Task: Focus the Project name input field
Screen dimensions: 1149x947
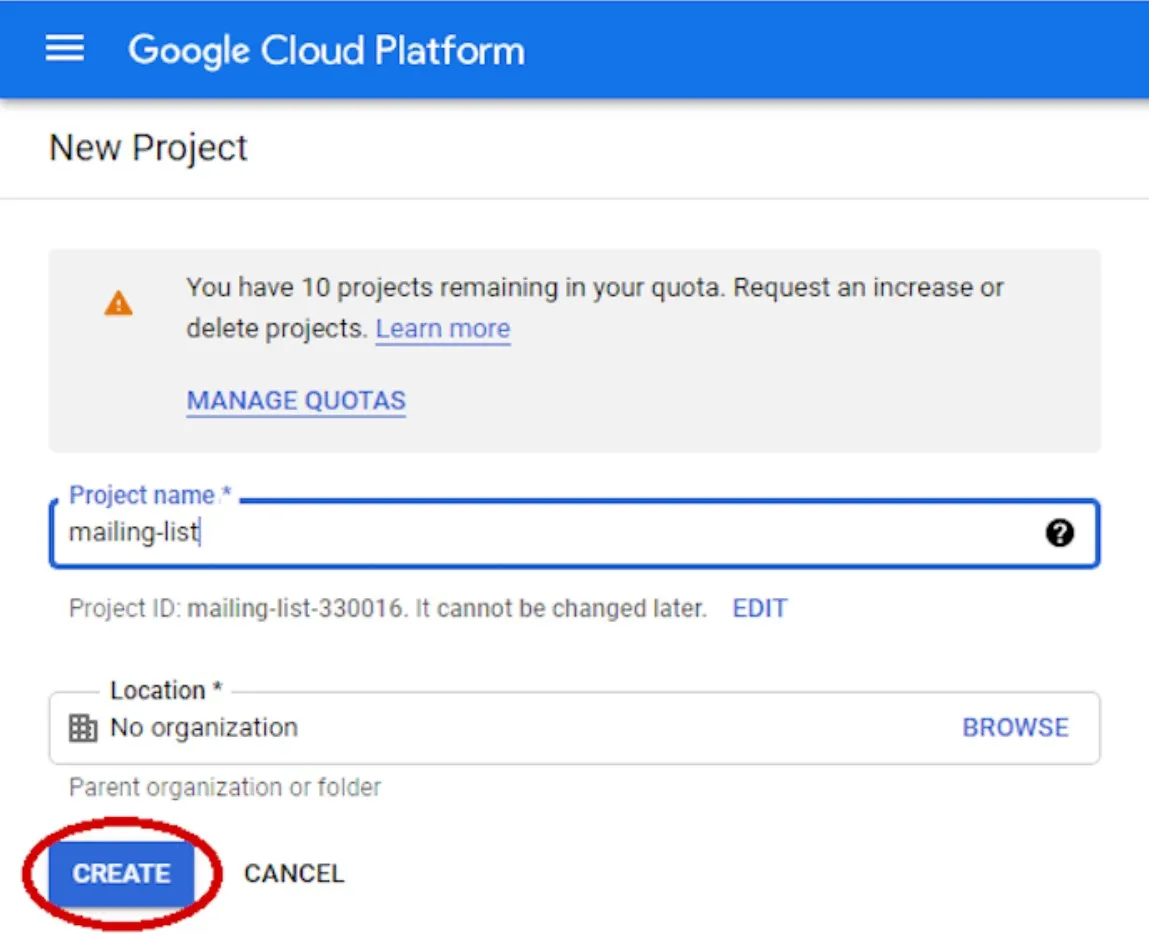Action: [574, 533]
